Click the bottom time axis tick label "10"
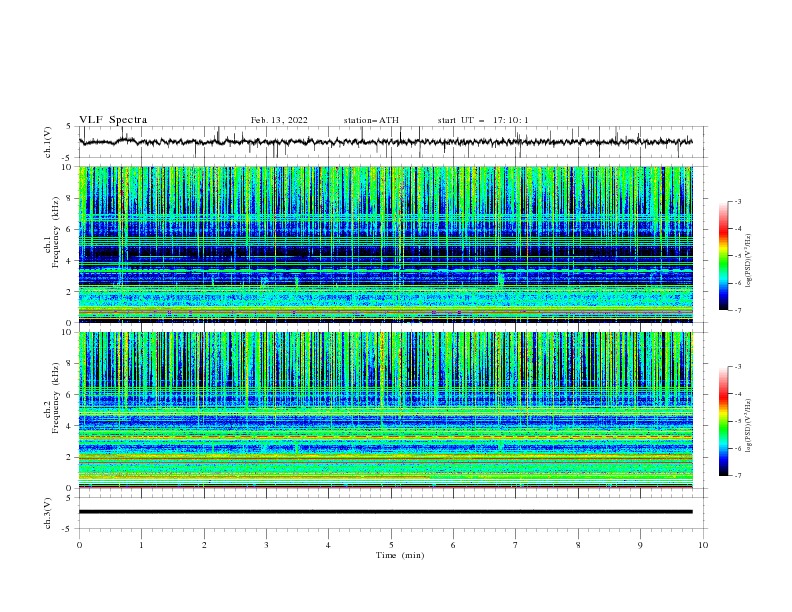The height and width of the screenshot is (612, 792). (x=703, y=545)
